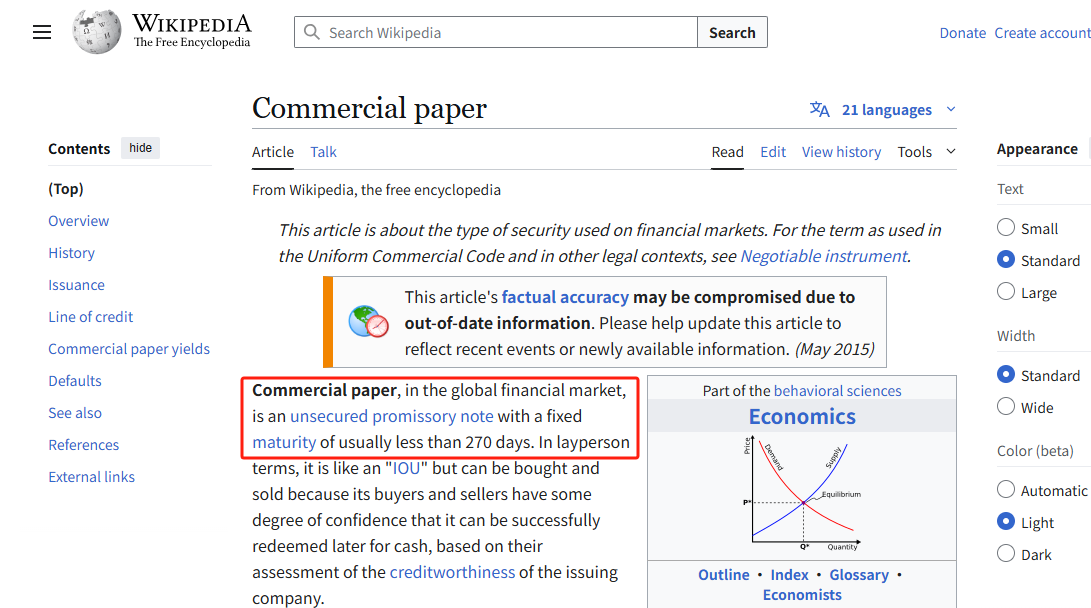This screenshot has width=1091, height=608.
Task: Open the Economists link in infobox
Action: pos(802,595)
